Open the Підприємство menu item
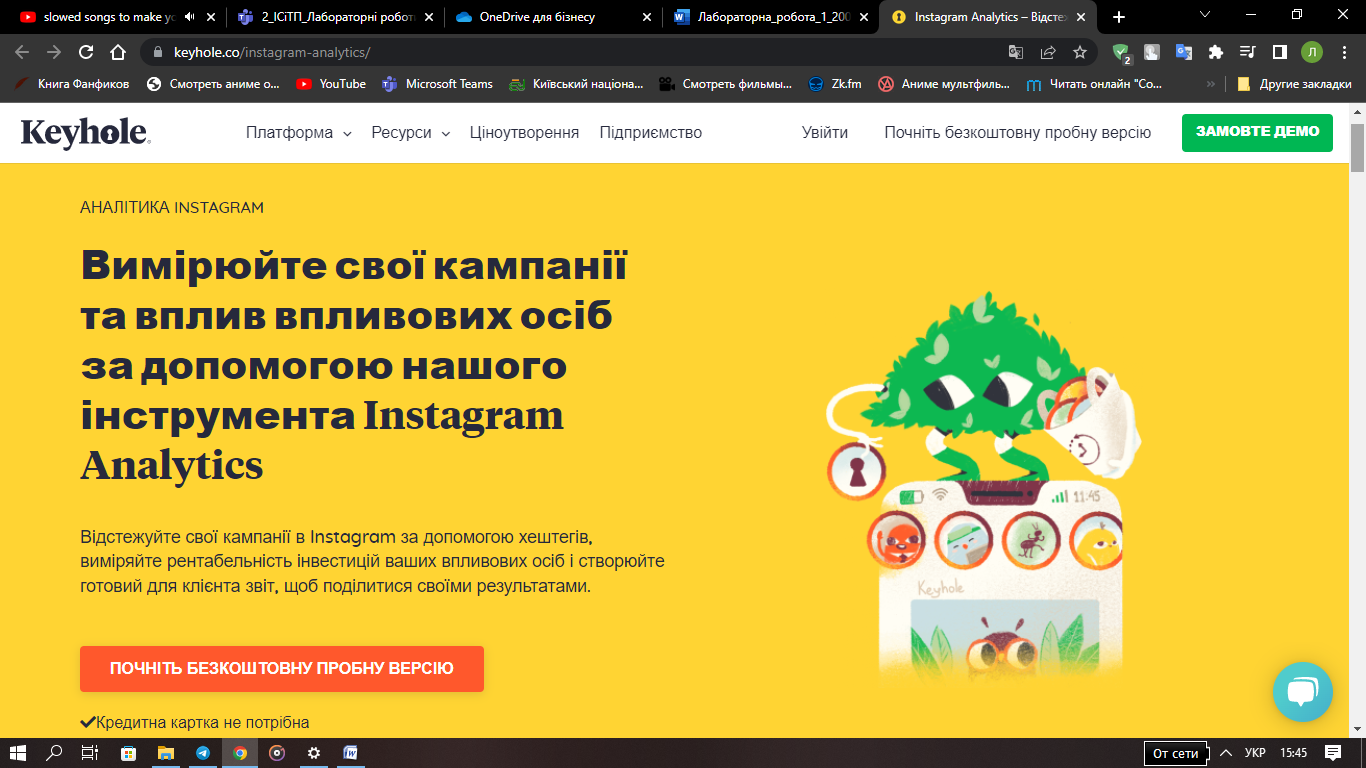 pyautogui.click(x=651, y=133)
